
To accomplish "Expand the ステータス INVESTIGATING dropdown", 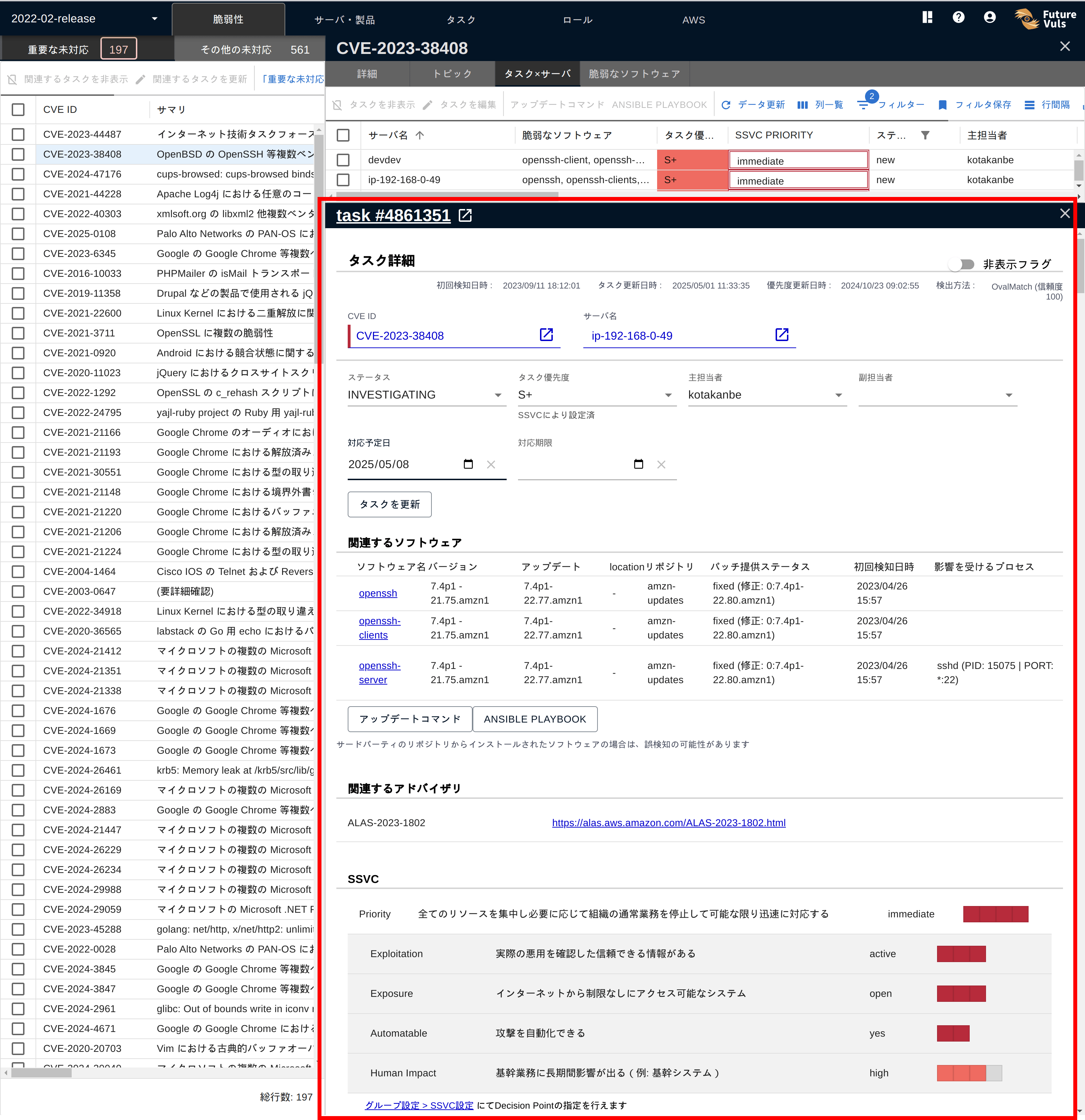I will 426,395.
